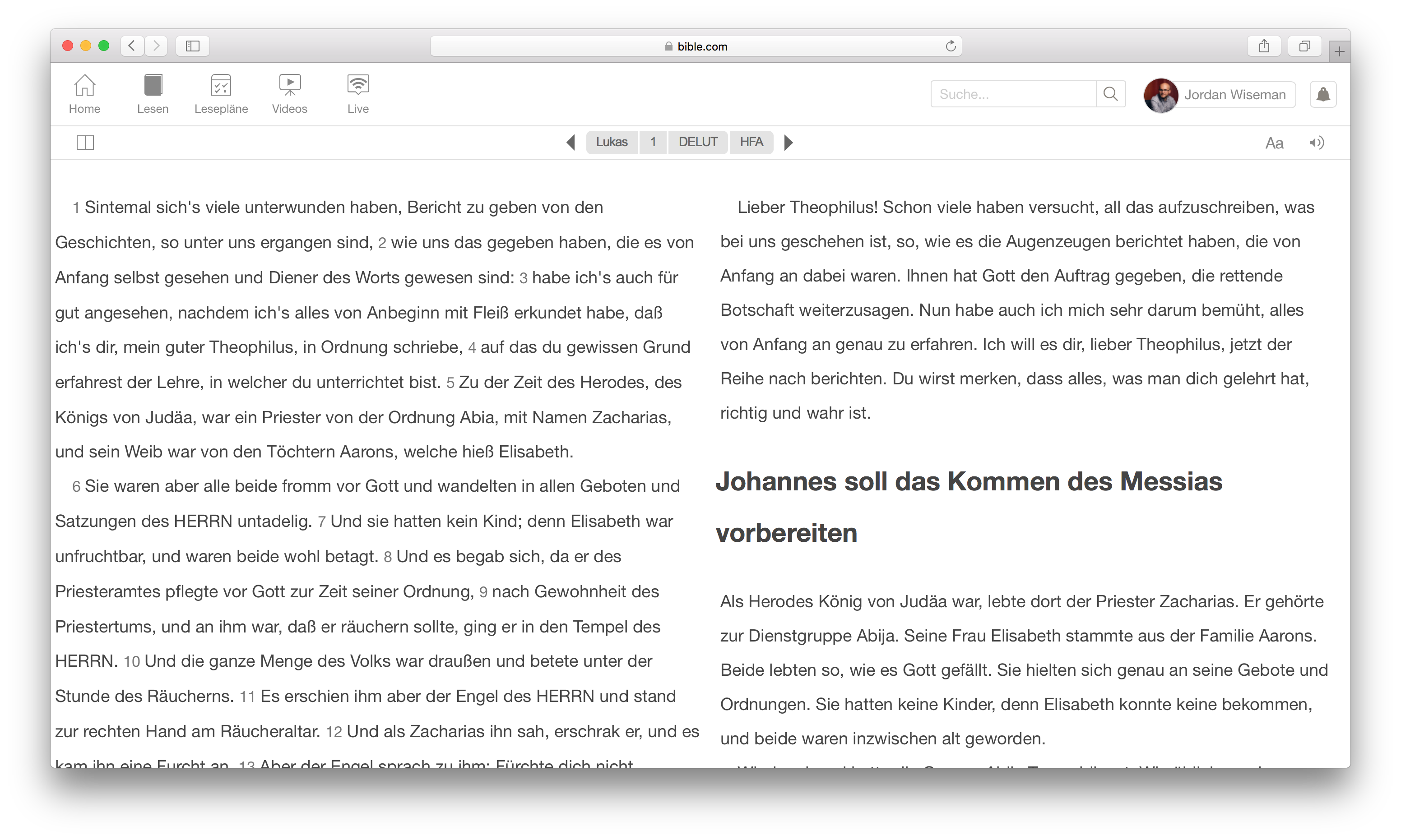Go to the previous chapter arrow

tap(571, 143)
